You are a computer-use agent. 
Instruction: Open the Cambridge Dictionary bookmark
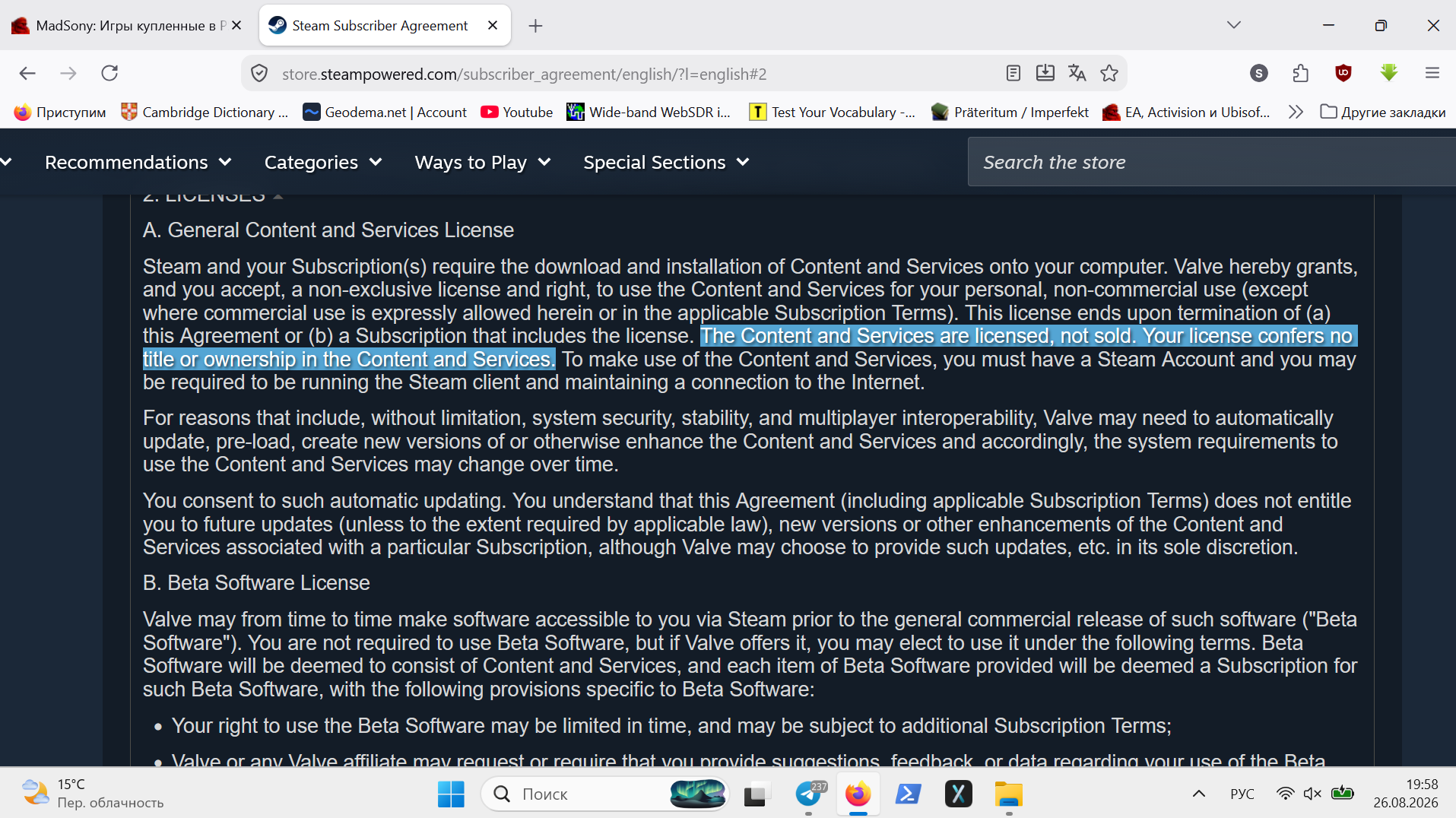pos(205,112)
